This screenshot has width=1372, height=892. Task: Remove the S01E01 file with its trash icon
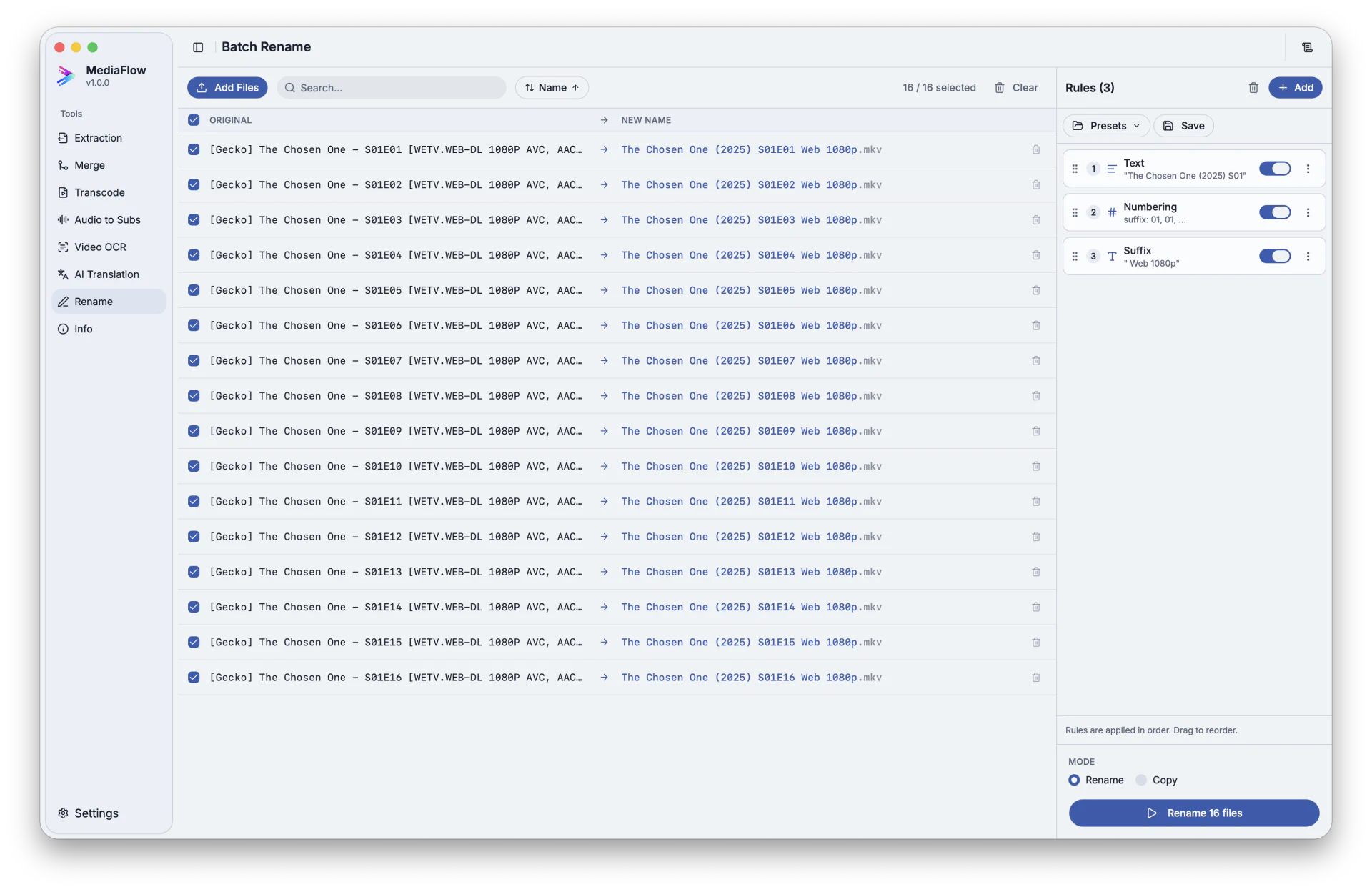coord(1036,150)
